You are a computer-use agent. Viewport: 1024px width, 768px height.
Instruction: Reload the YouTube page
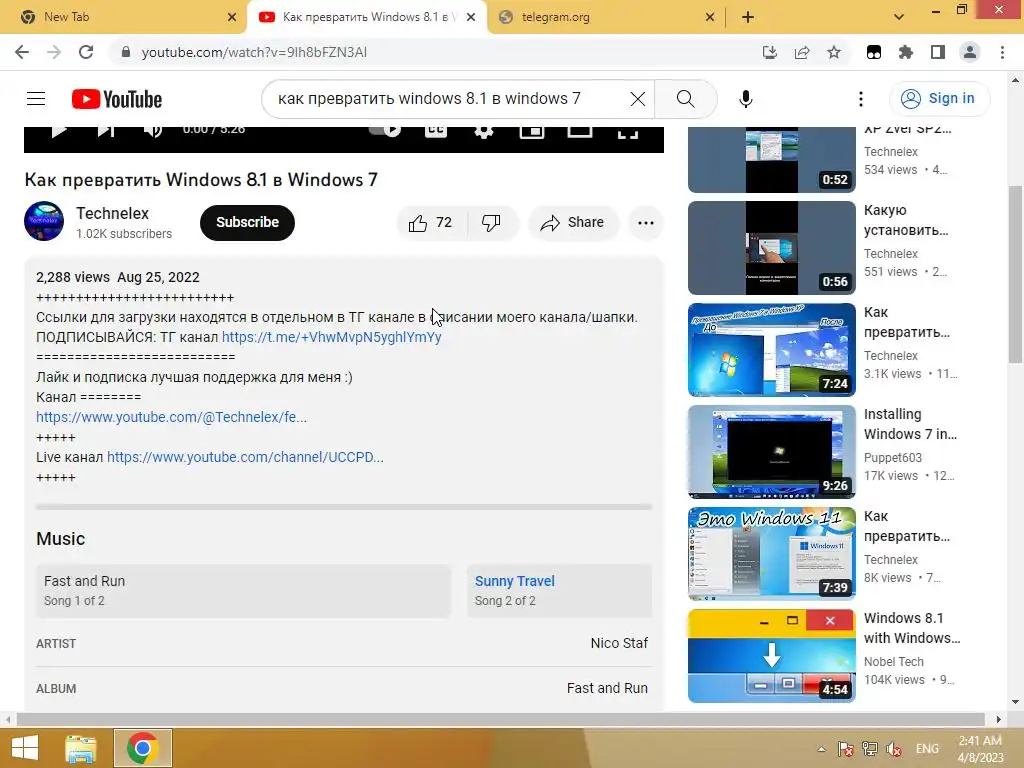(86, 52)
